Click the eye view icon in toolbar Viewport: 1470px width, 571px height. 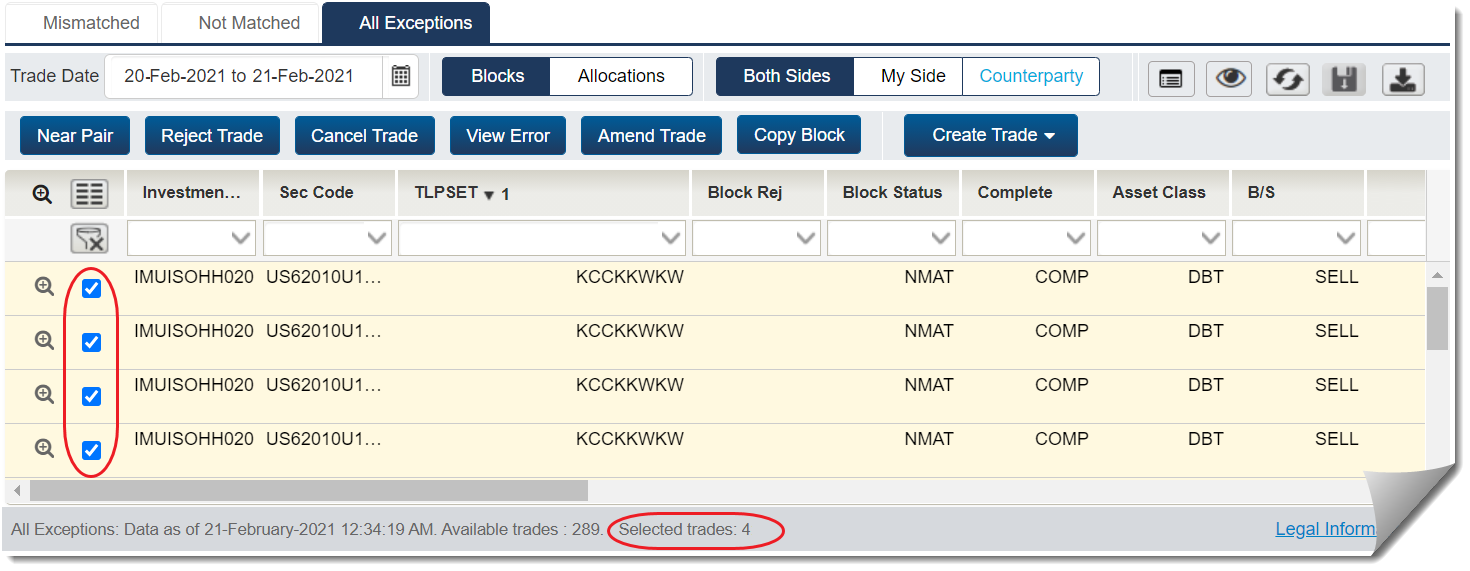coord(1230,79)
